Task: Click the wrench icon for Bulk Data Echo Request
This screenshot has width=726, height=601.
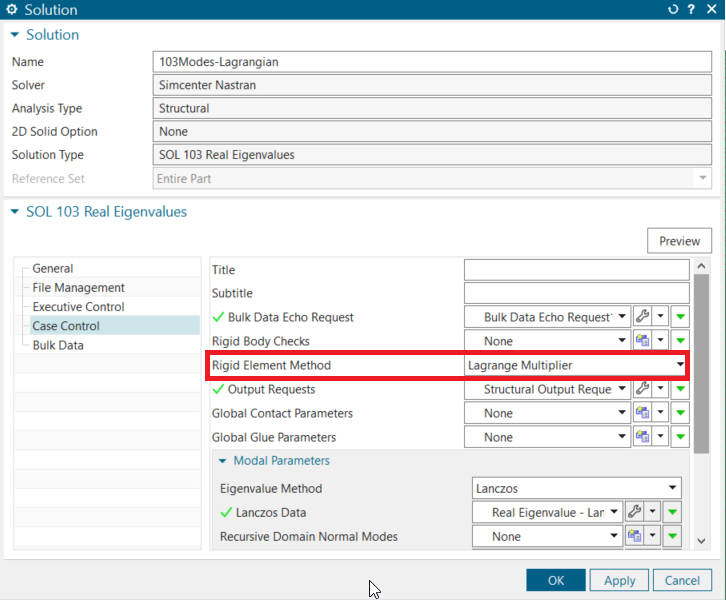Action: pyautogui.click(x=644, y=317)
